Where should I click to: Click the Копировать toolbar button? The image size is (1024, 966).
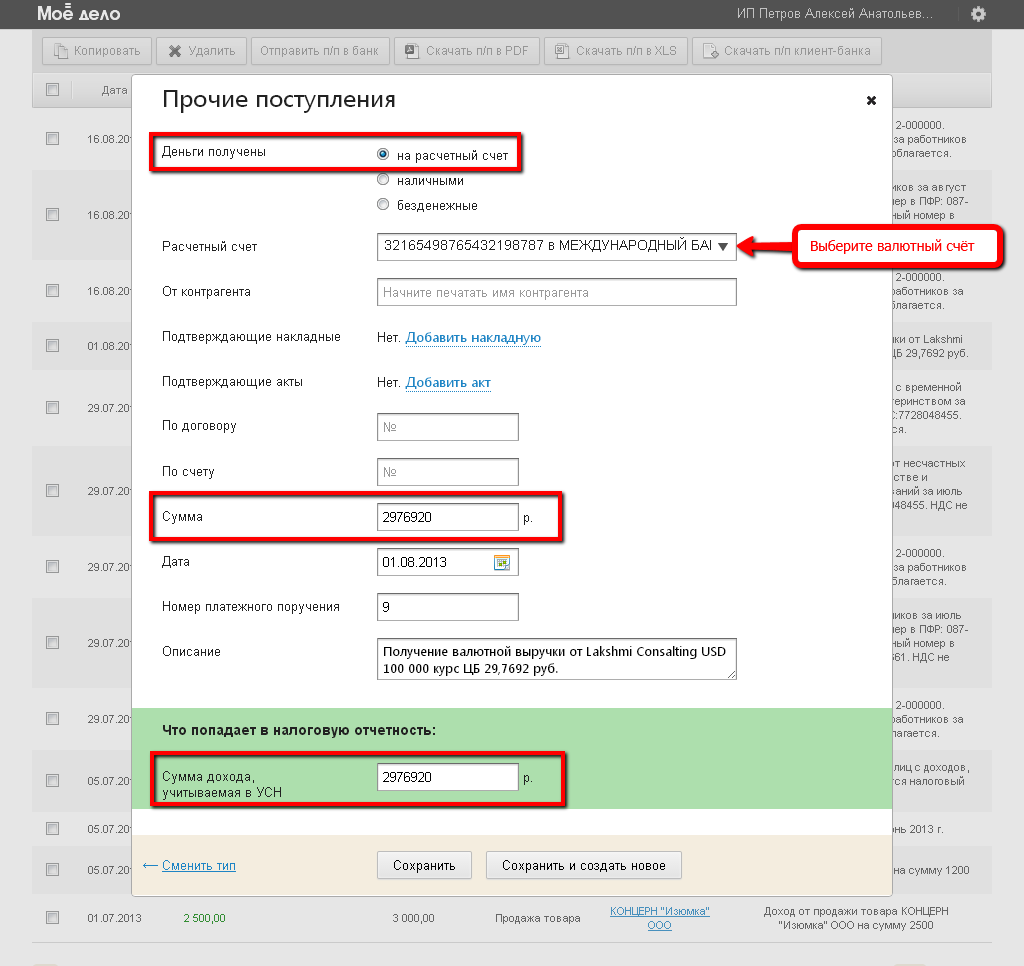(x=98, y=51)
